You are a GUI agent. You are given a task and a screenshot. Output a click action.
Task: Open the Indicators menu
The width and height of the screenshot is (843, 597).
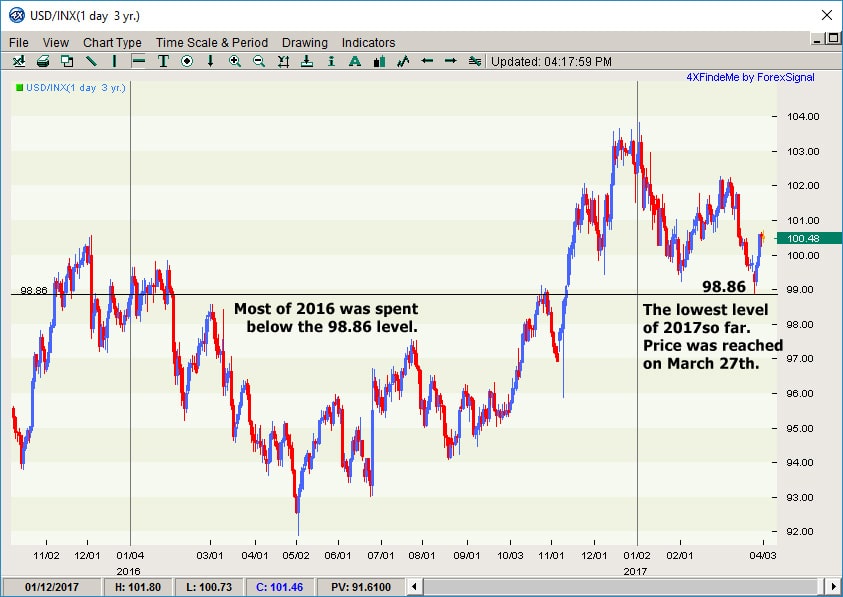click(x=368, y=42)
